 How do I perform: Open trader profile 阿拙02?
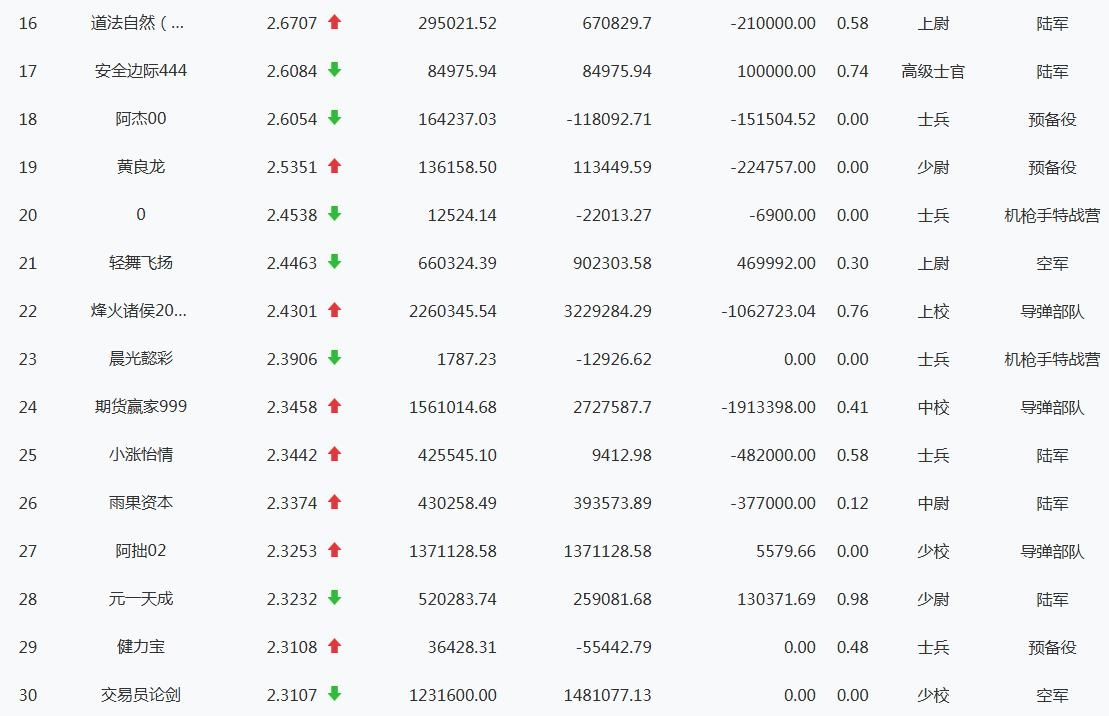click(141, 551)
